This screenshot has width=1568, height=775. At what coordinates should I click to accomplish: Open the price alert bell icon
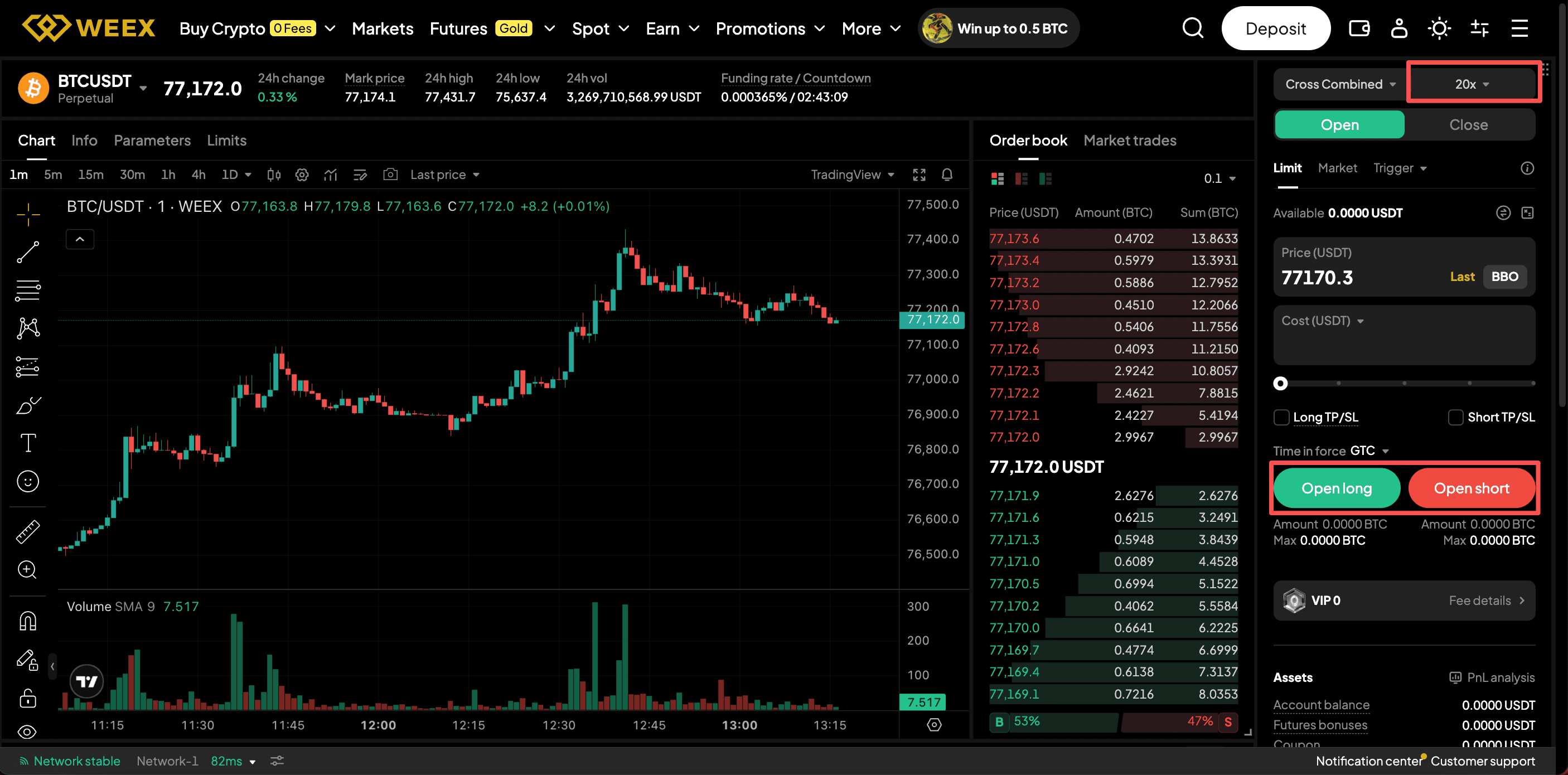click(947, 175)
